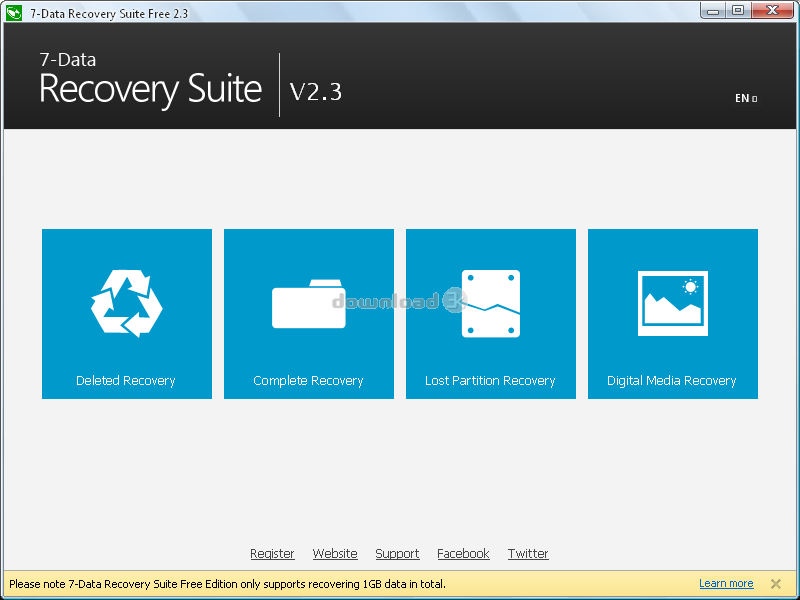The height and width of the screenshot is (600, 800).
Task: Click the app icon in title bar
Action: click(14, 13)
